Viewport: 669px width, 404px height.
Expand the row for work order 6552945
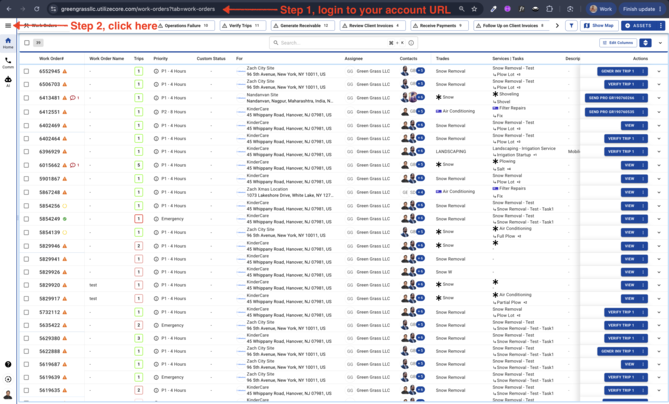tap(659, 71)
